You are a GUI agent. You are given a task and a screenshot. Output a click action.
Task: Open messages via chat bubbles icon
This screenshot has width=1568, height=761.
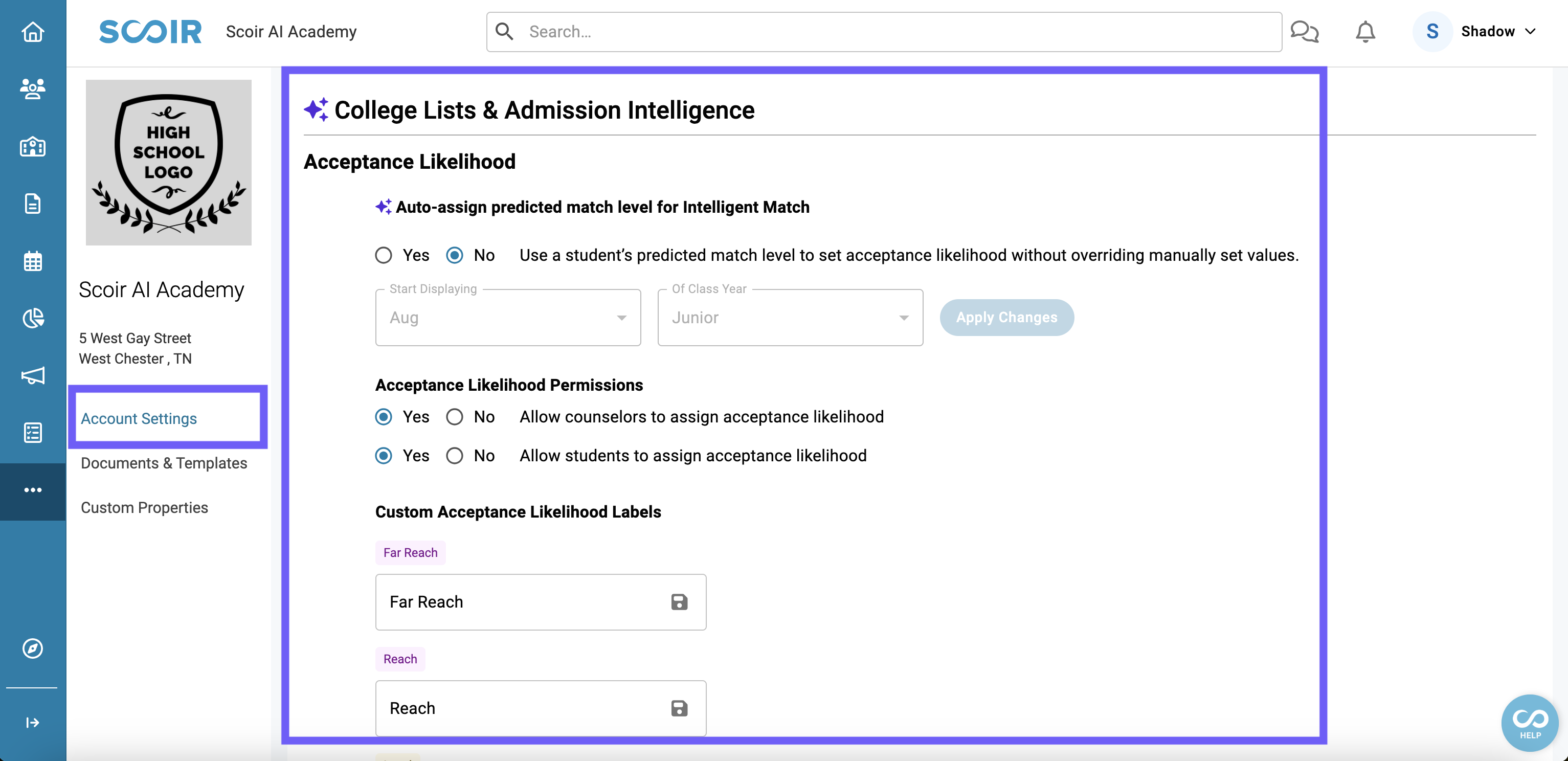[x=1305, y=32]
